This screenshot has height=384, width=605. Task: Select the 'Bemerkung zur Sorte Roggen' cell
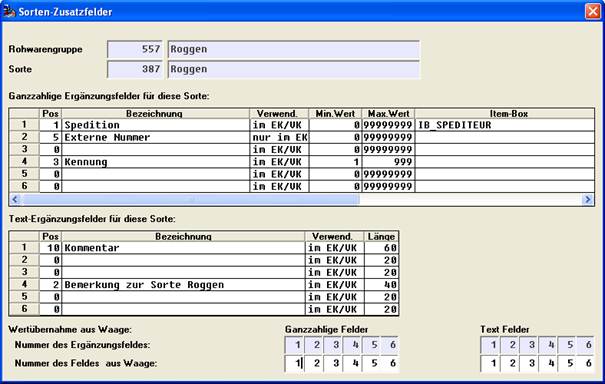point(183,285)
